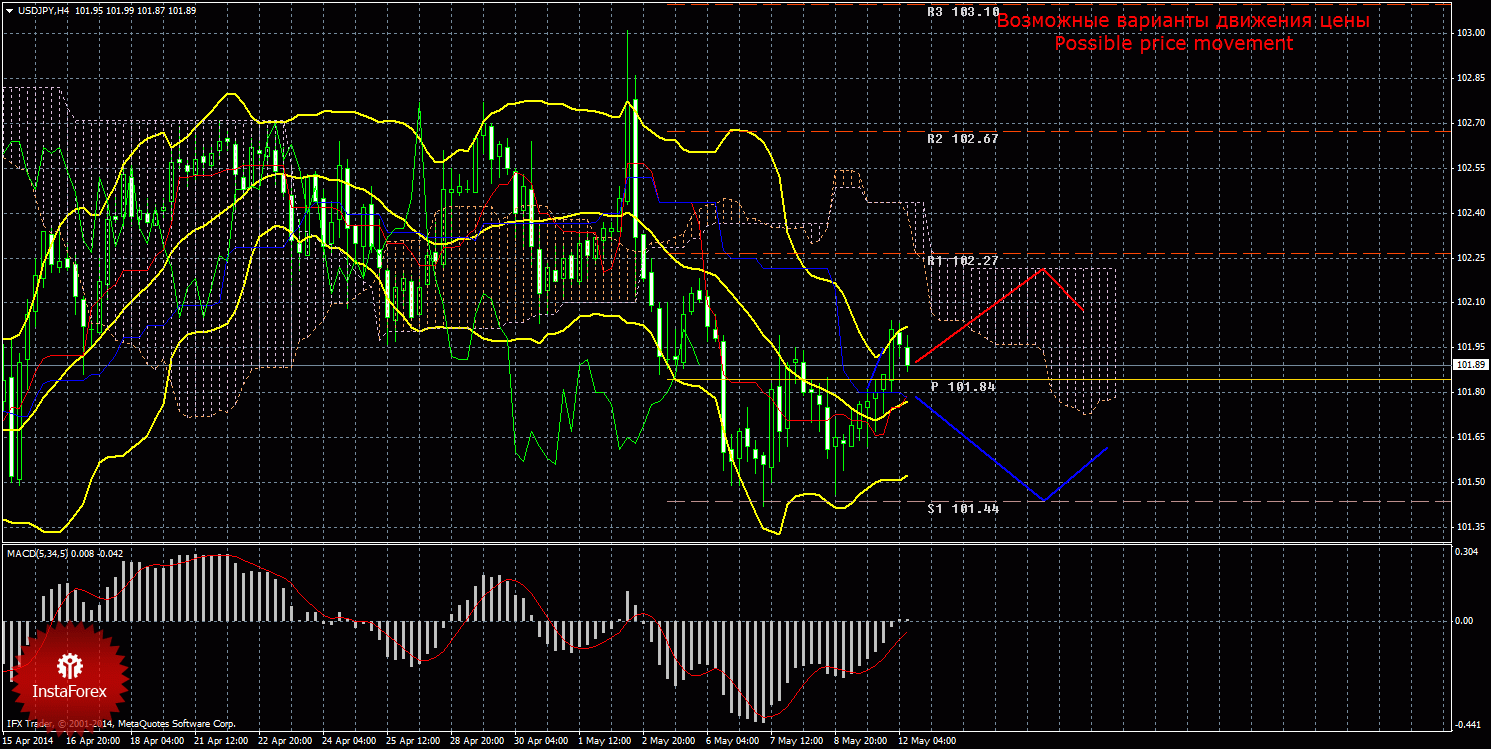Select the S1 101.44 support label
The width and height of the screenshot is (1491, 749).
click(962, 508)
